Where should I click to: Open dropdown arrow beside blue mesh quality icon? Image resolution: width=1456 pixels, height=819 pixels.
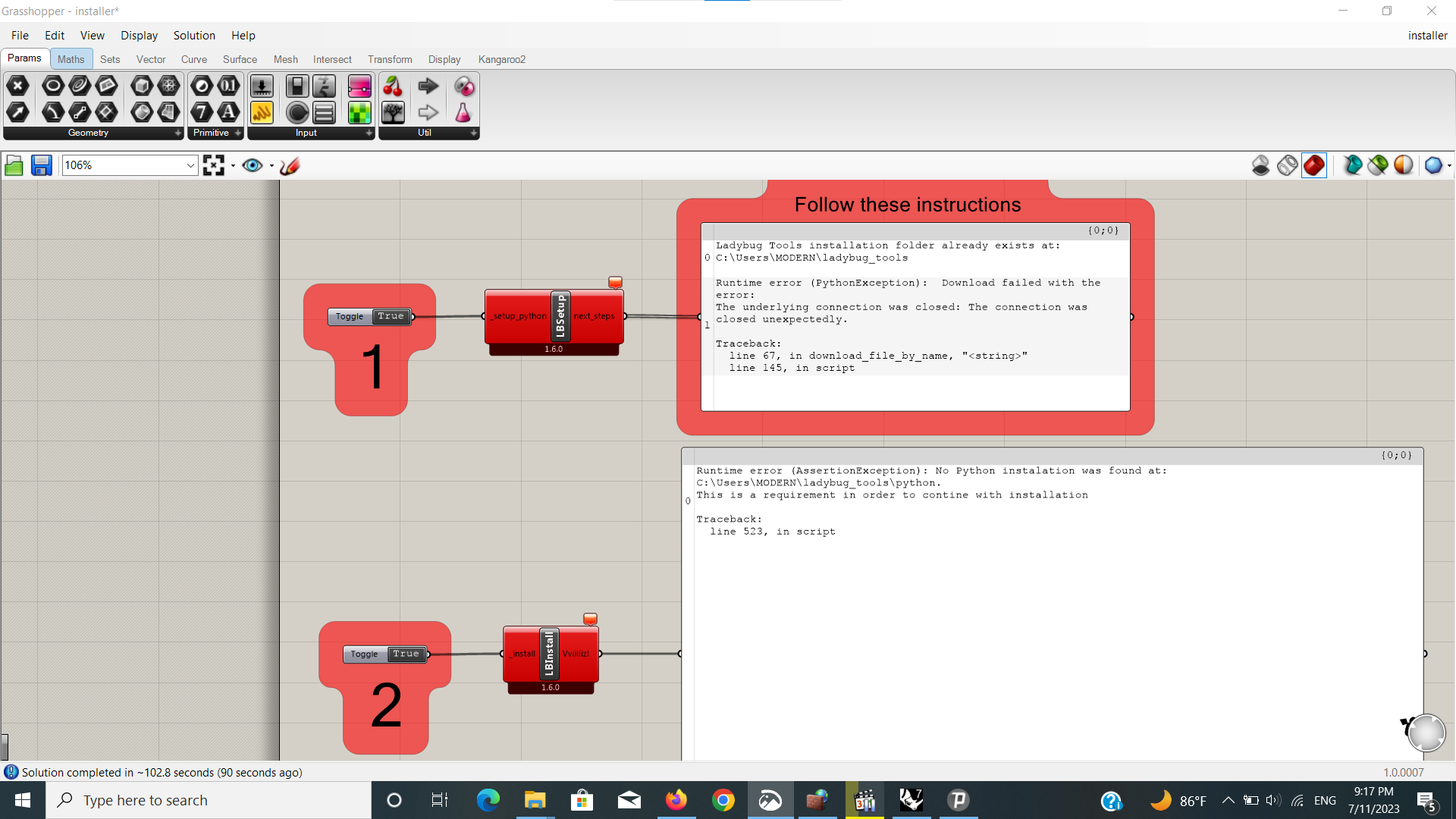(x=1449, y=165)
